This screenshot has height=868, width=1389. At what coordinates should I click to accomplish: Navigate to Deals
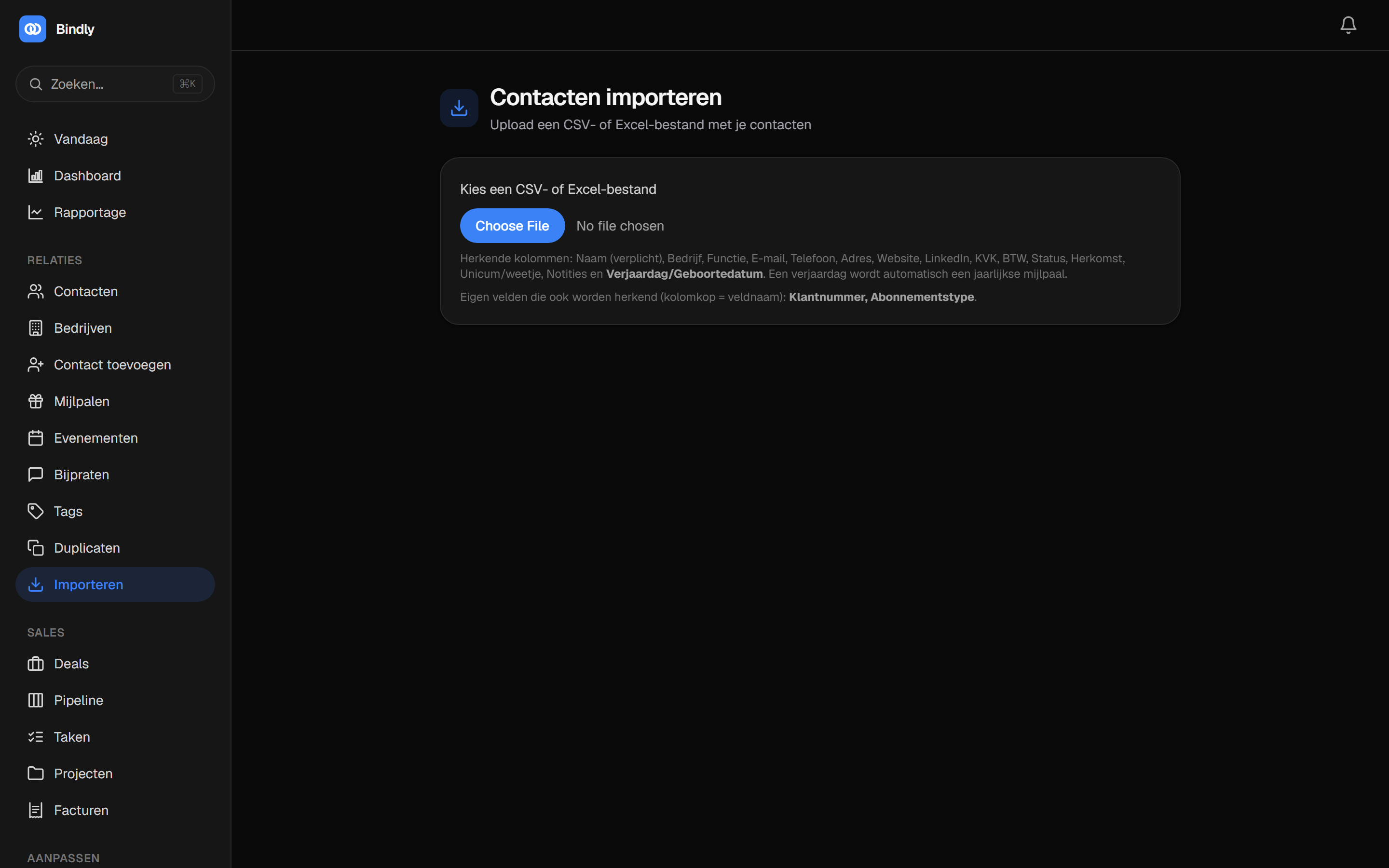pyautogui.click(x=115, y=664)
